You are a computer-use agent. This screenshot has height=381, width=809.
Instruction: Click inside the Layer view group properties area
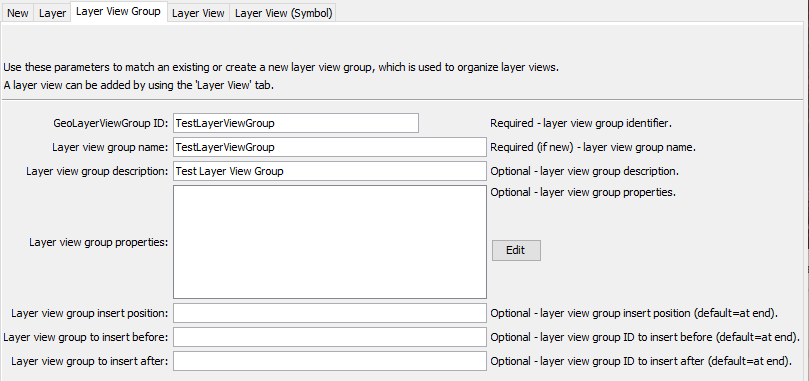coord(330,242)
